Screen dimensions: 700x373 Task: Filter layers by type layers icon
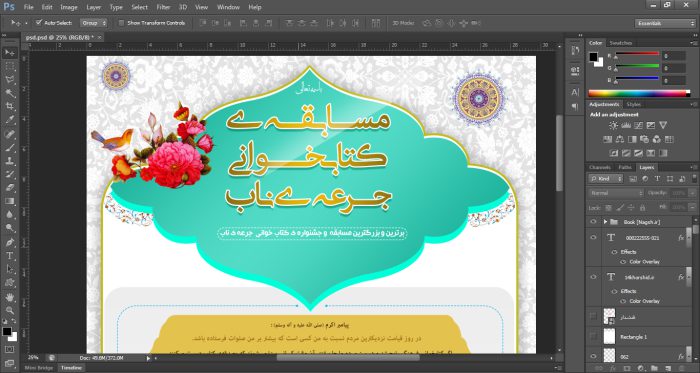click(657, 178)
